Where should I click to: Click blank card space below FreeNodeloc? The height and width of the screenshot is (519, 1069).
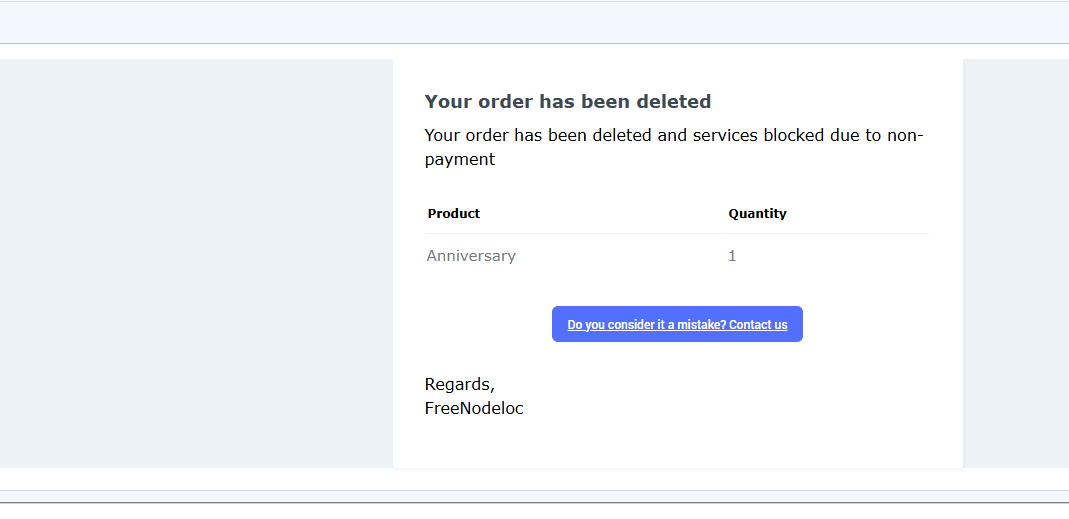pos(678,443)
